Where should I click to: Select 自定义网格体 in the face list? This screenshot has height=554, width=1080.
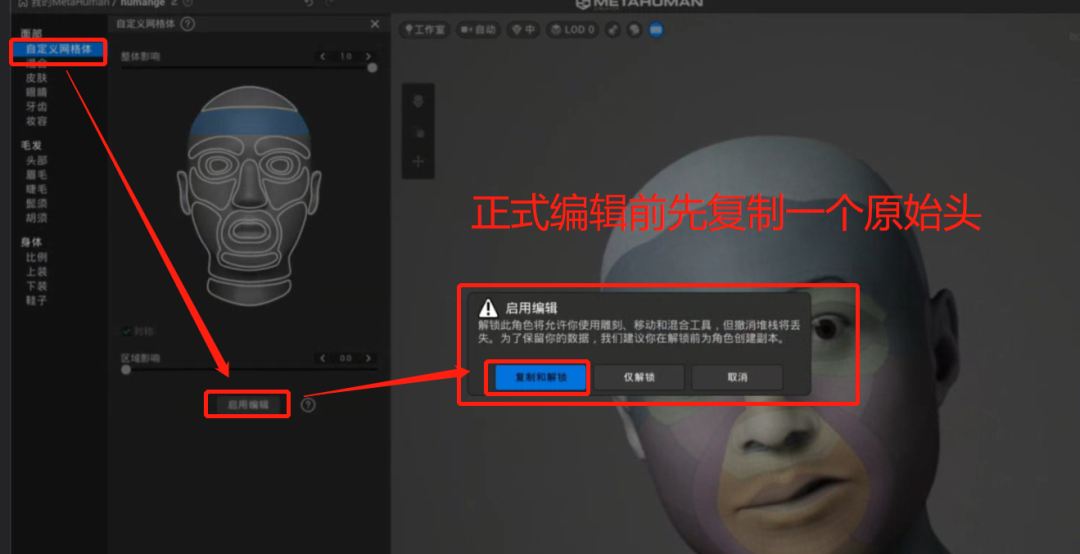59,50
